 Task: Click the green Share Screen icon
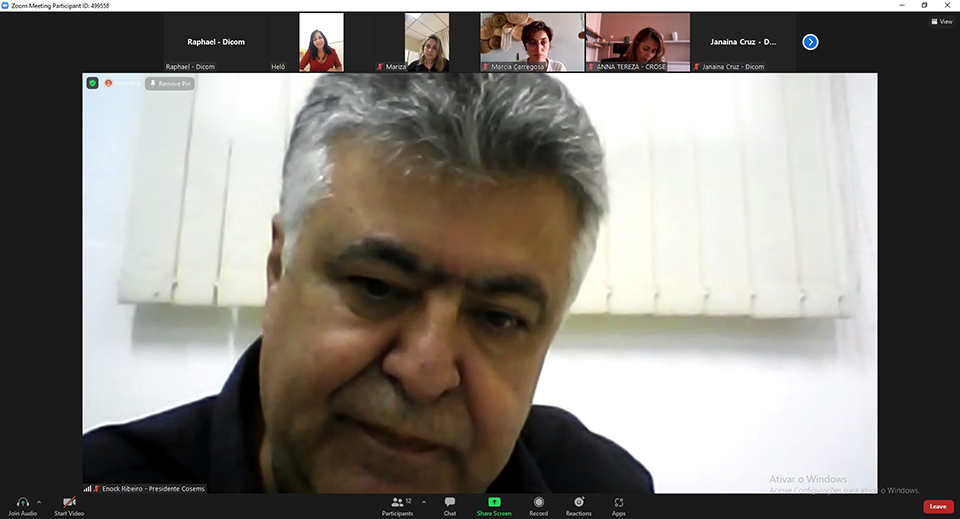[494, 502]
